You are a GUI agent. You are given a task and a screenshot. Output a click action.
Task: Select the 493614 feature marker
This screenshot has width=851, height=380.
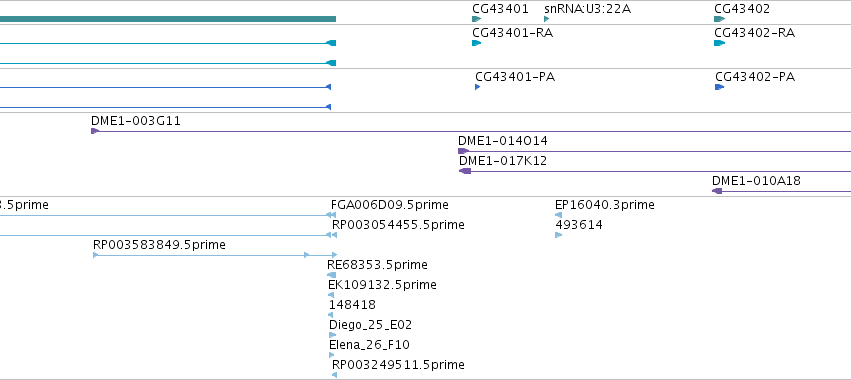point(558,235)
